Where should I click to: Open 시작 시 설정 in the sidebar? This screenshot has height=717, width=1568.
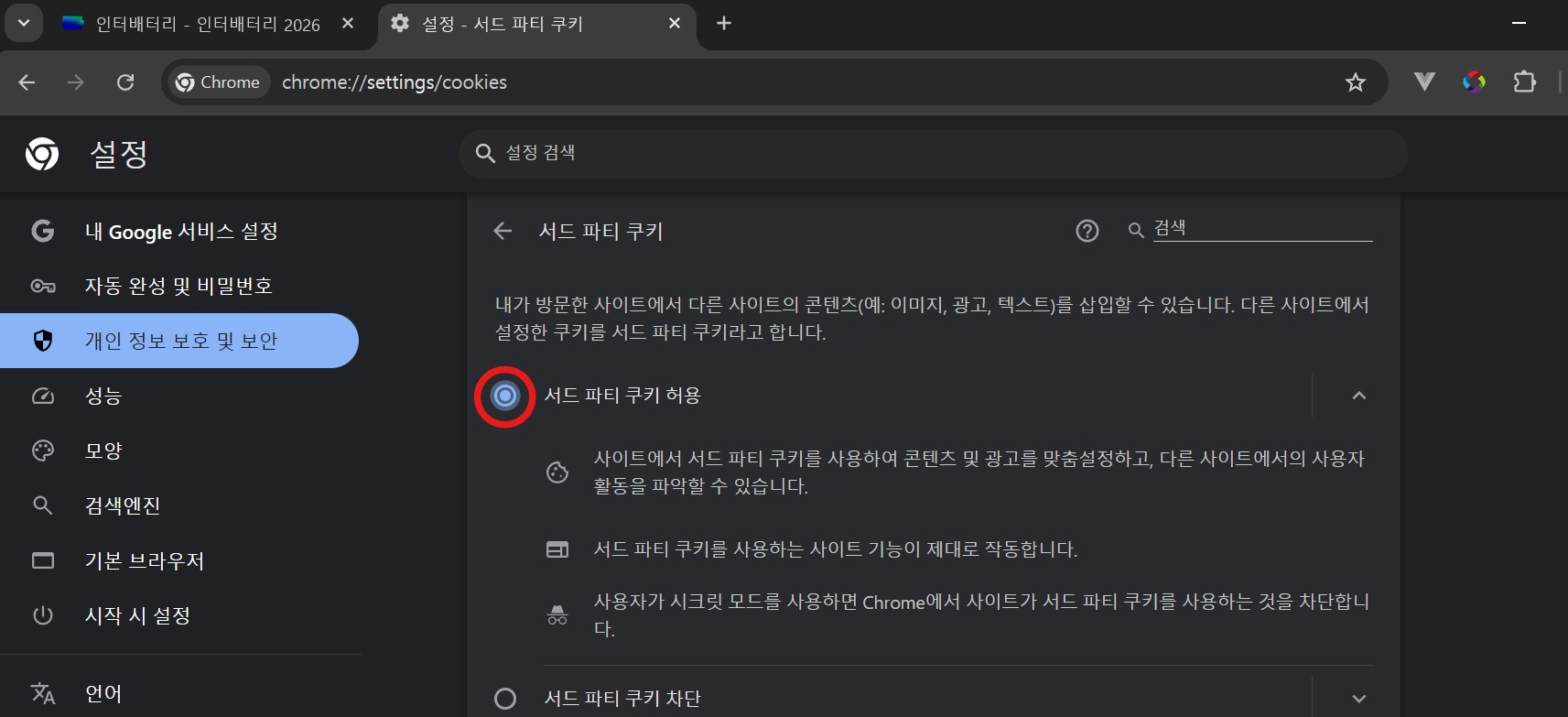point(137,615)
